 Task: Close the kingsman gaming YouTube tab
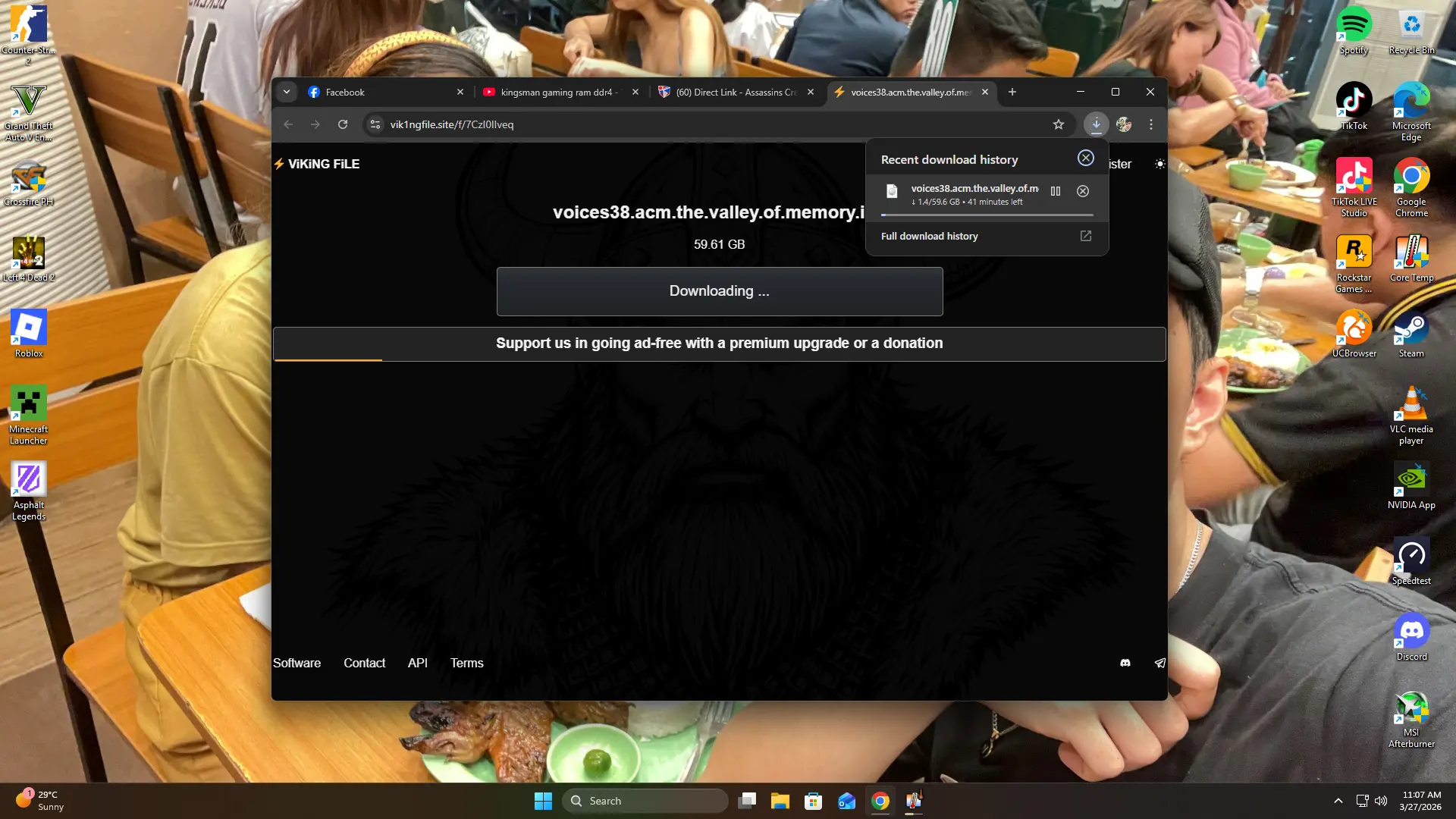635,92
